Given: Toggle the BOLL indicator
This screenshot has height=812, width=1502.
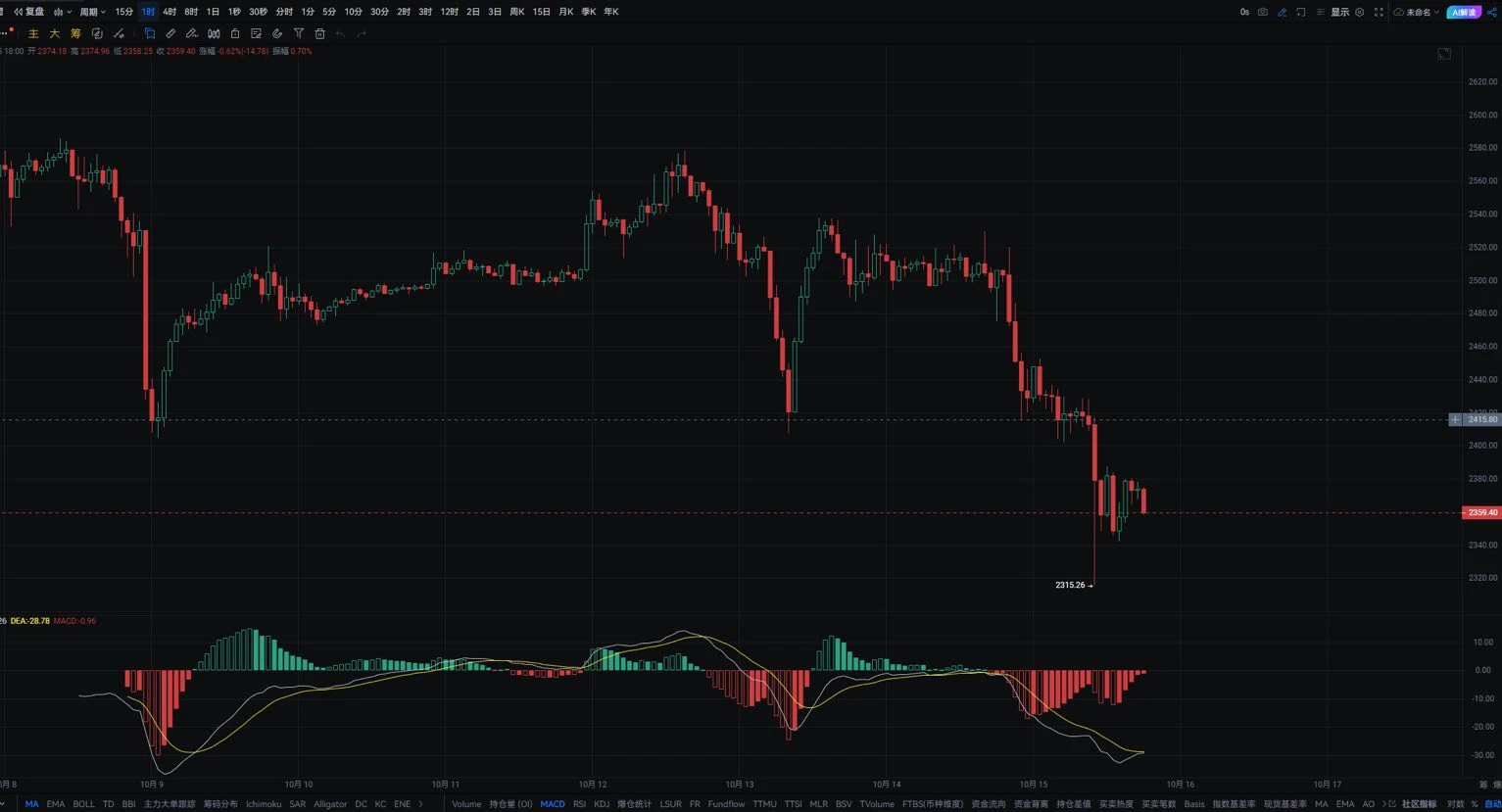Looking at the screenshot, I should point(83,804).
